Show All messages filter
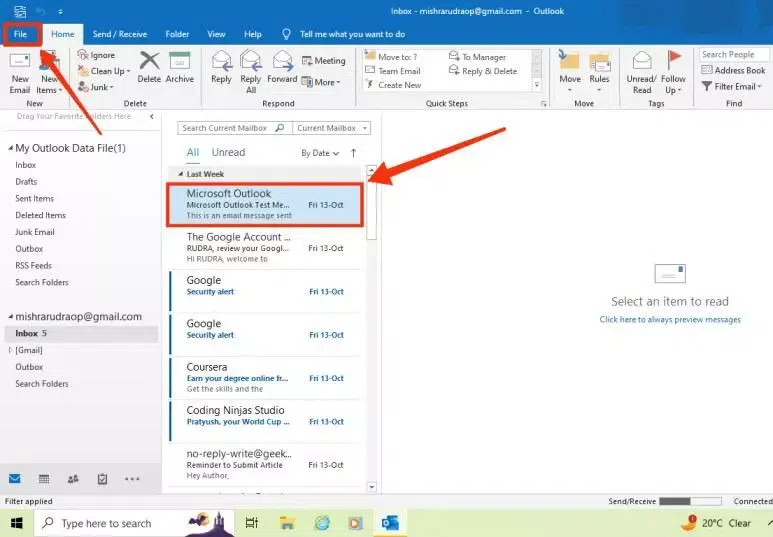773x537 pixels. (193, 152)
